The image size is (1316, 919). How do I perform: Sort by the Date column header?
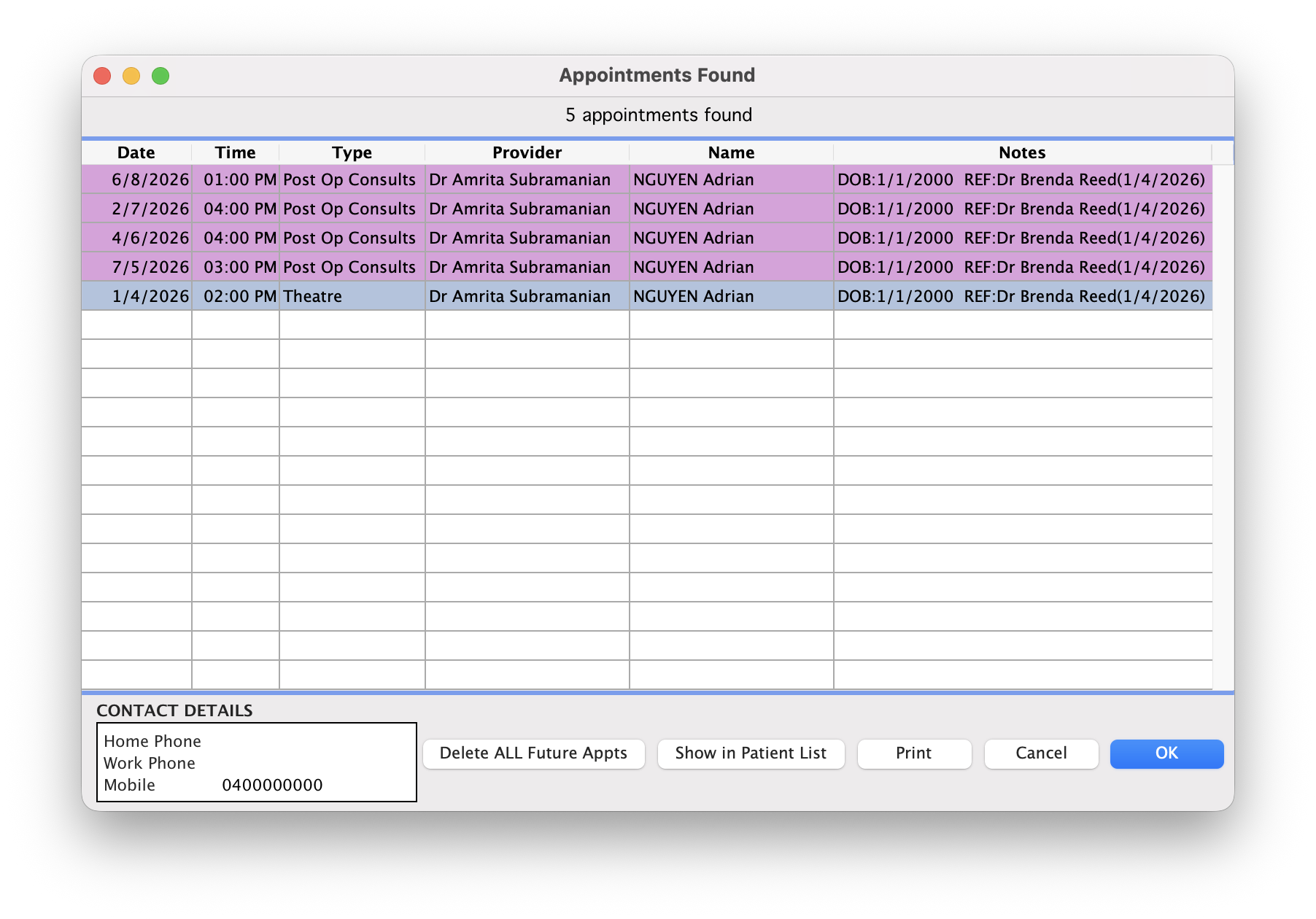pos(136,152)
